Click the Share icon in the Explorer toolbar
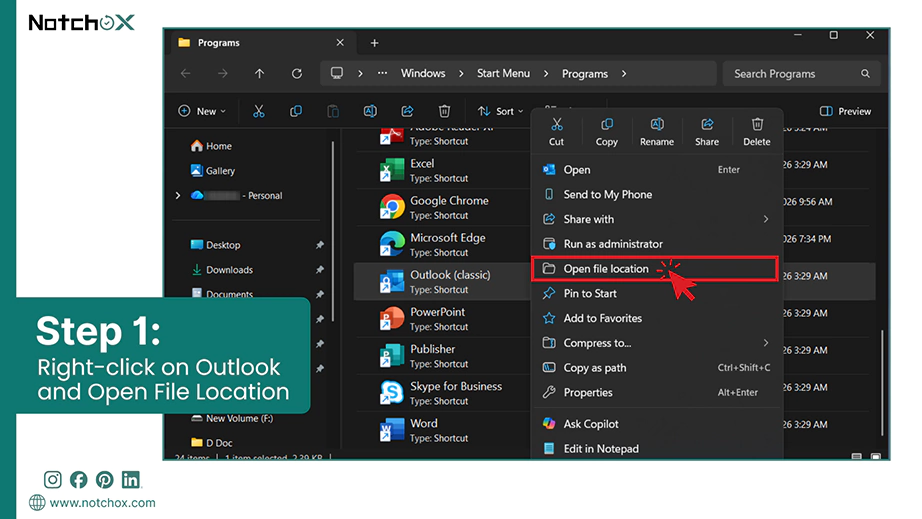 [407, 111]
